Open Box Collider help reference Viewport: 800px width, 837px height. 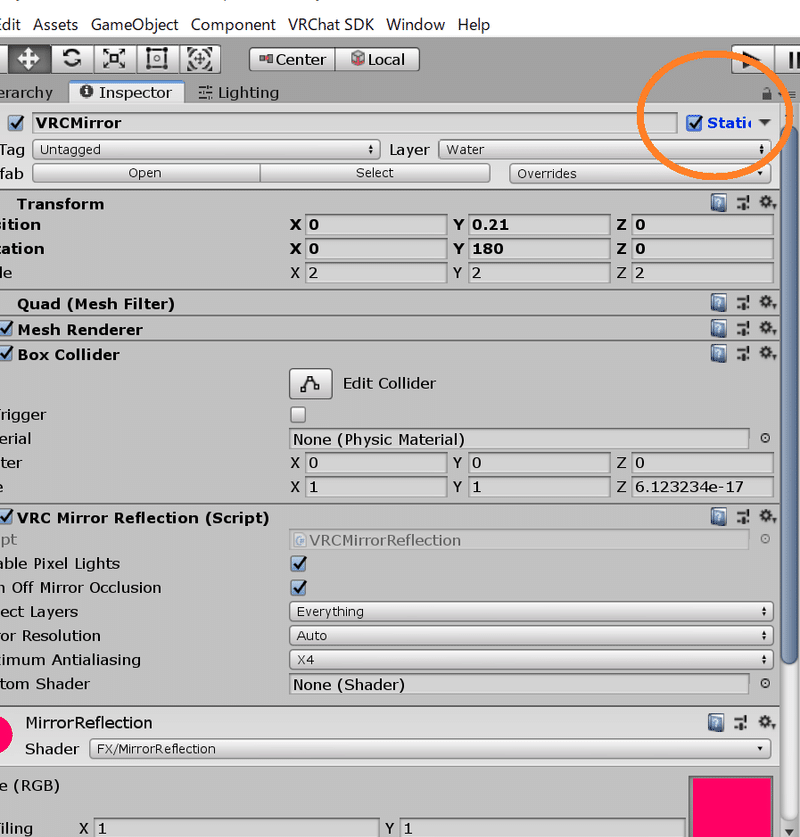718,353
